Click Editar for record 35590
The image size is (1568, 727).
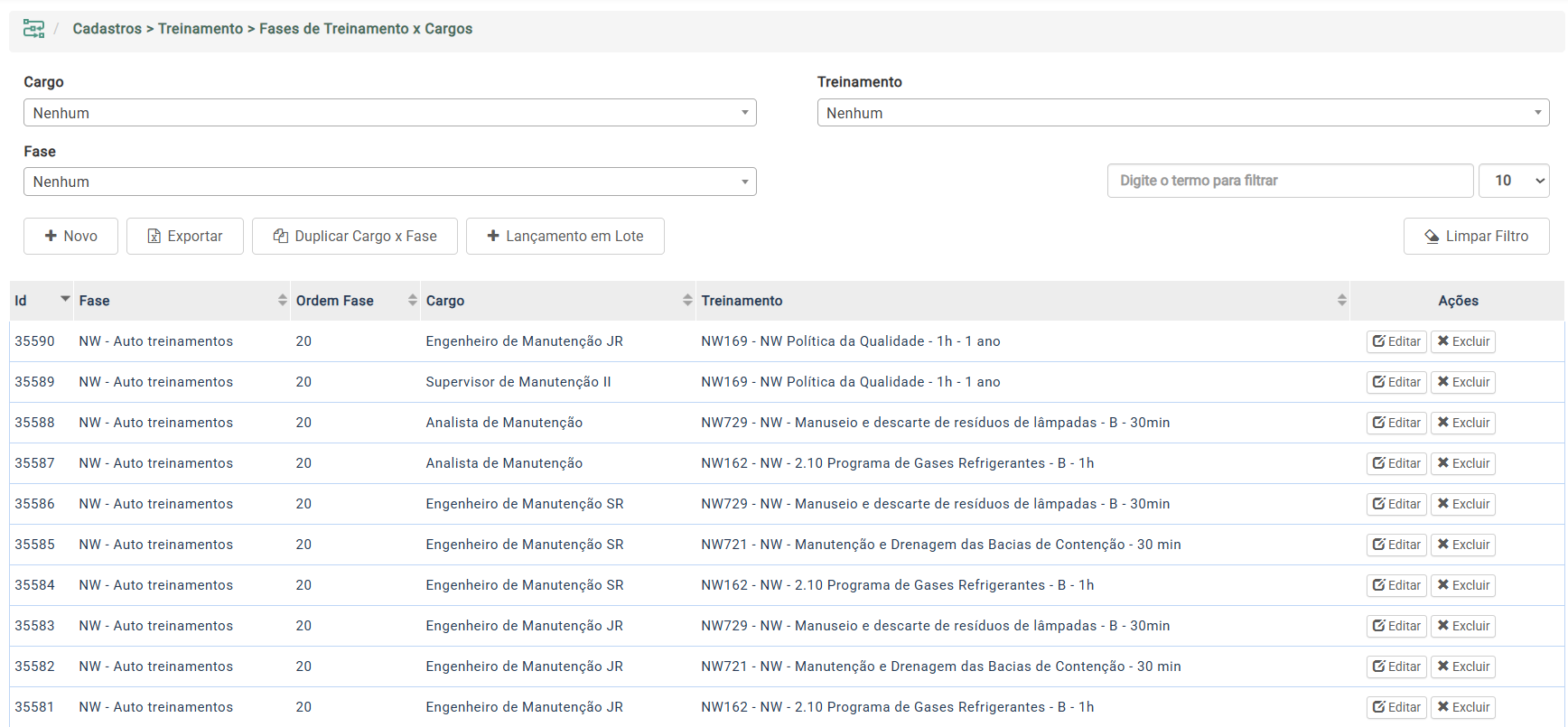point(1395,341)
